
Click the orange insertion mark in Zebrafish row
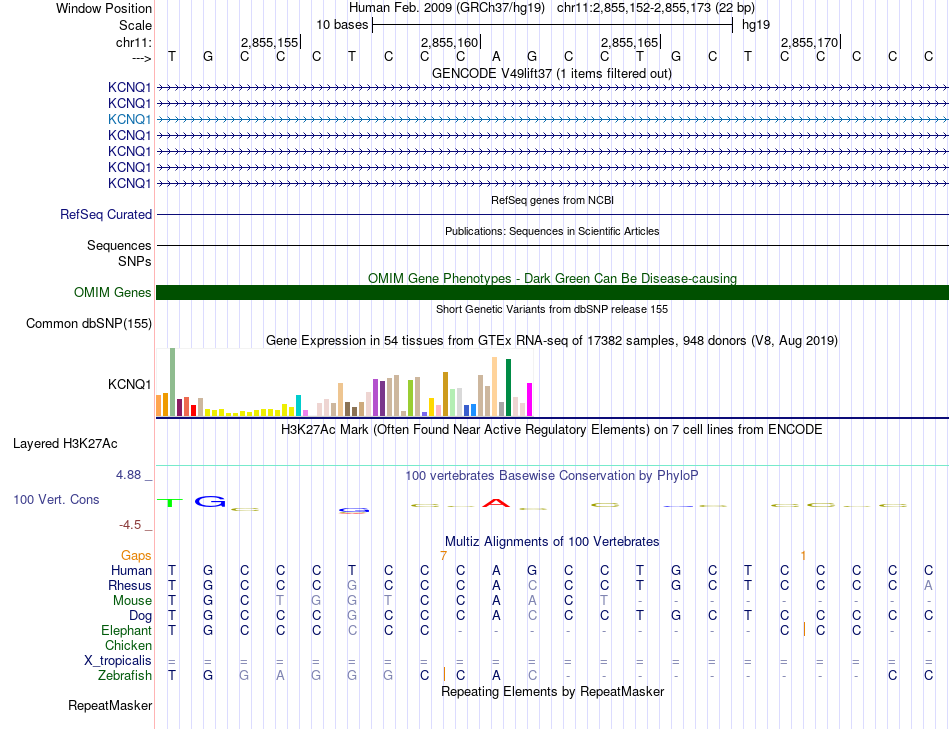click(x=444, y=674)
